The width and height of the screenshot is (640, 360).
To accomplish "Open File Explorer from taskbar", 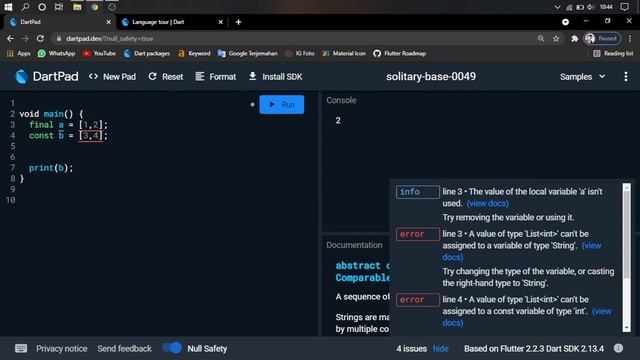I will (77, 7).
